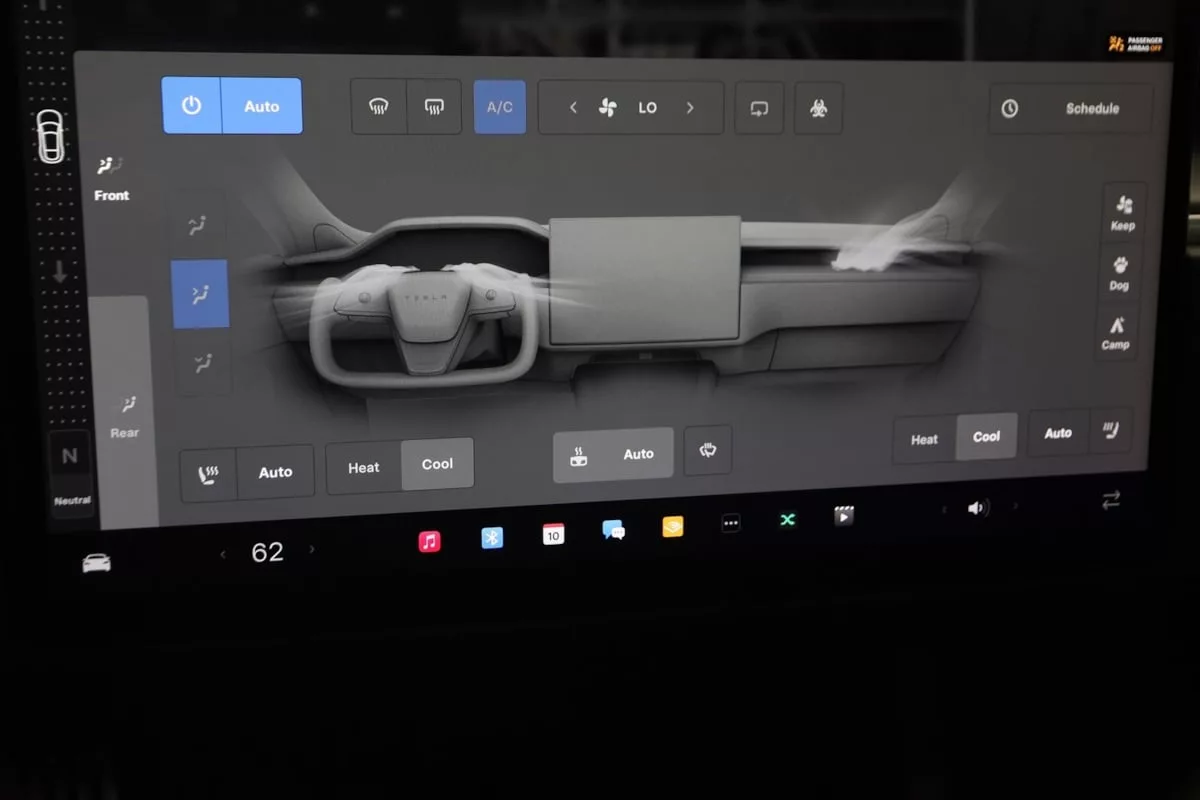Open the Music app in dock
The width and height of the screenshot is (1200, 800).
[429, 541]
